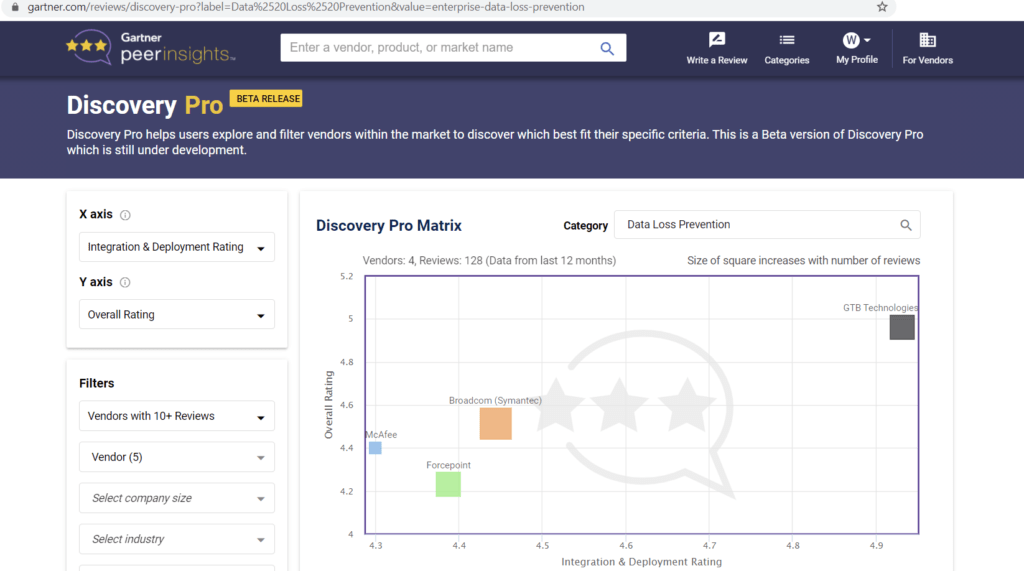
Task: Click the Filters heading
Action: [x=97, y=383]
